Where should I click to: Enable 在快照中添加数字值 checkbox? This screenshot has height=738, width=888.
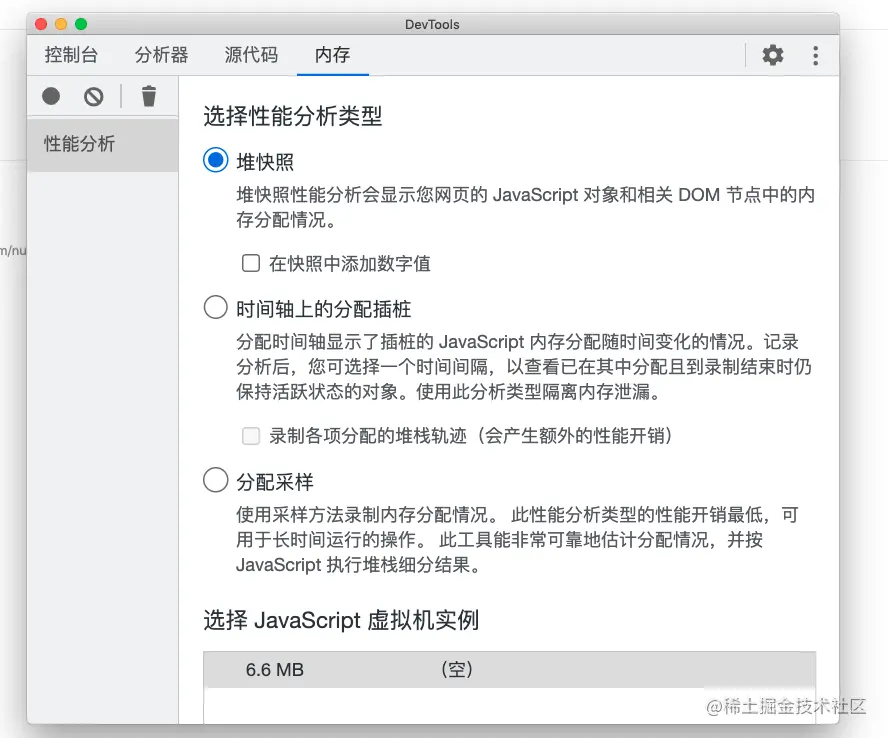pos(251,263)
